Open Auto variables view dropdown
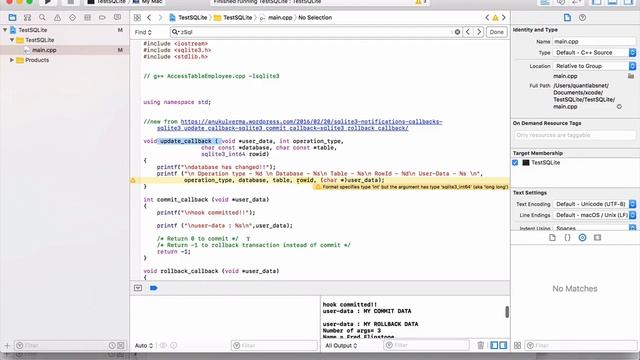The height and width of the screenshot is (360, 640). coord(144,346)
